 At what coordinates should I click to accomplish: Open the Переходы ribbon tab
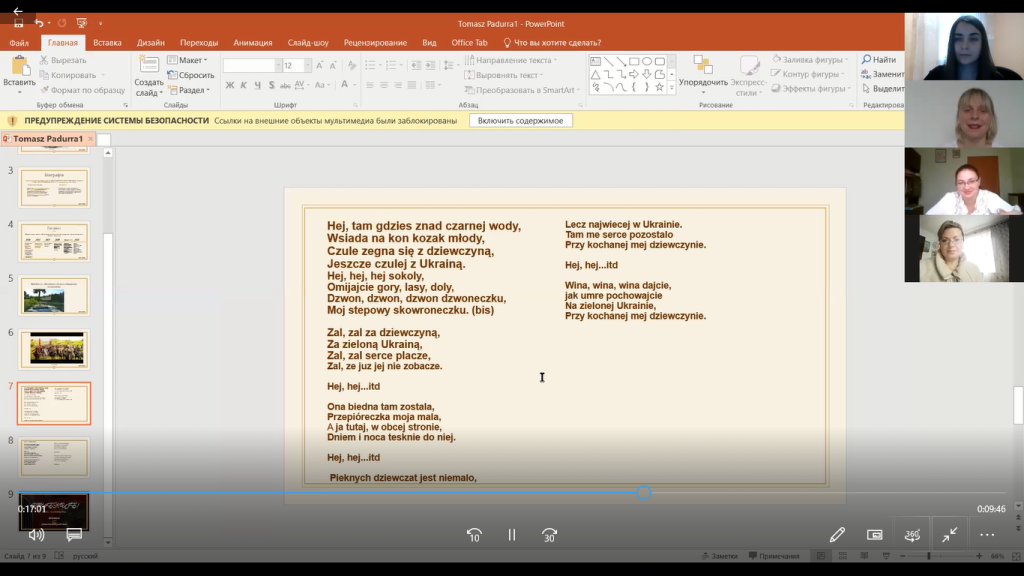click(199, 42)
